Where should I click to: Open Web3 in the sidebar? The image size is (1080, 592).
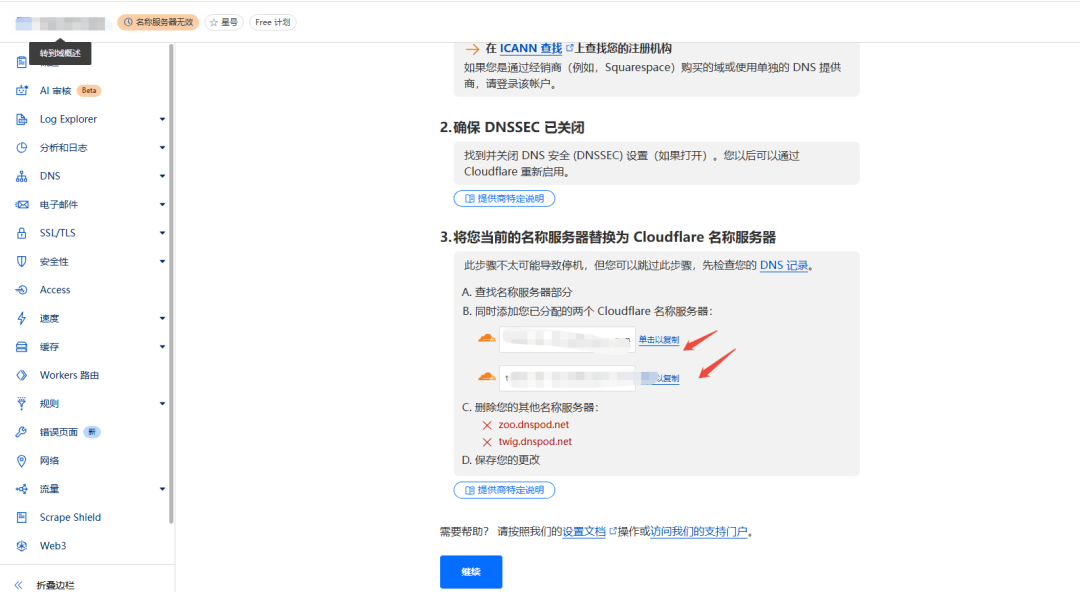(x=53, y=546)
